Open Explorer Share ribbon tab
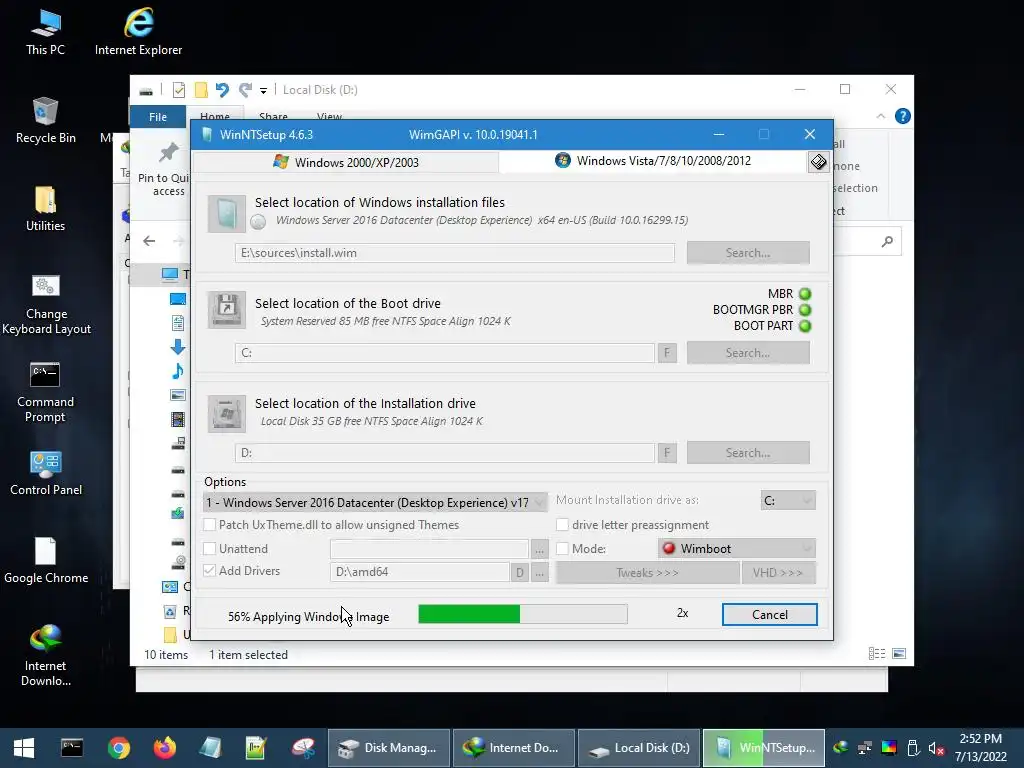The width and height of the screenshot is (1024, 768). (273, 116)
